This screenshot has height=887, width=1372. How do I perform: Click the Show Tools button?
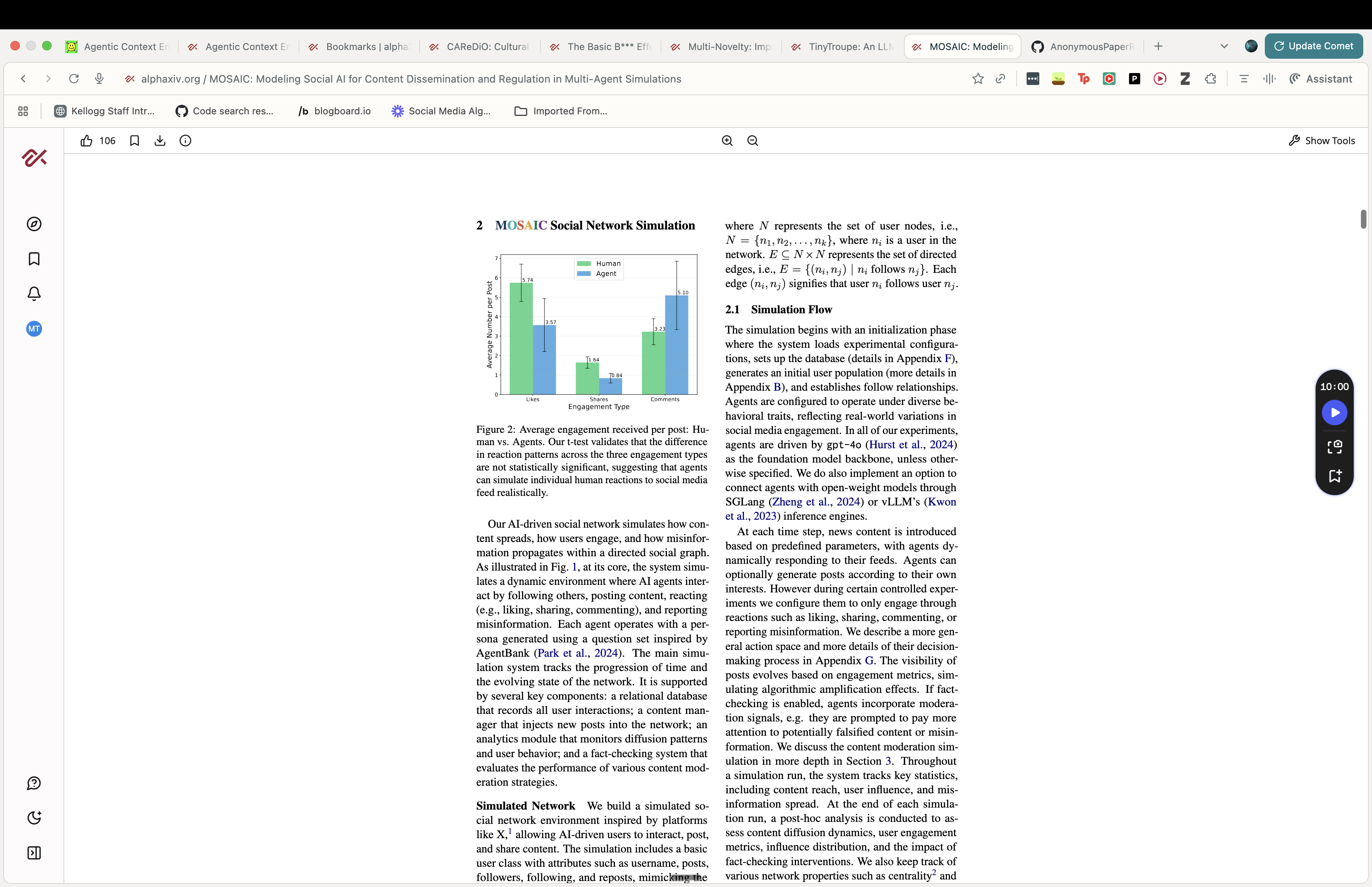coord(1322,141)
